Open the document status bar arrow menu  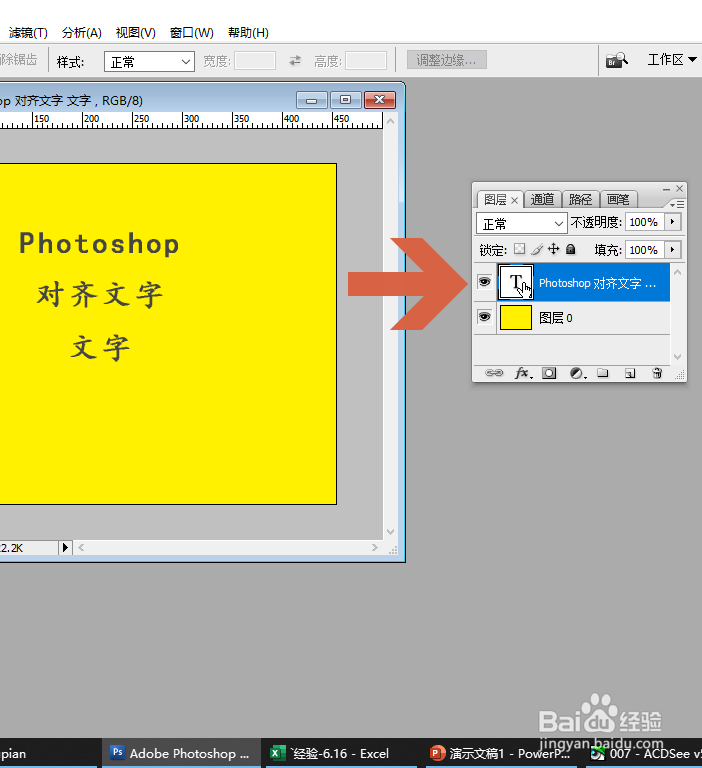[65, 548]
